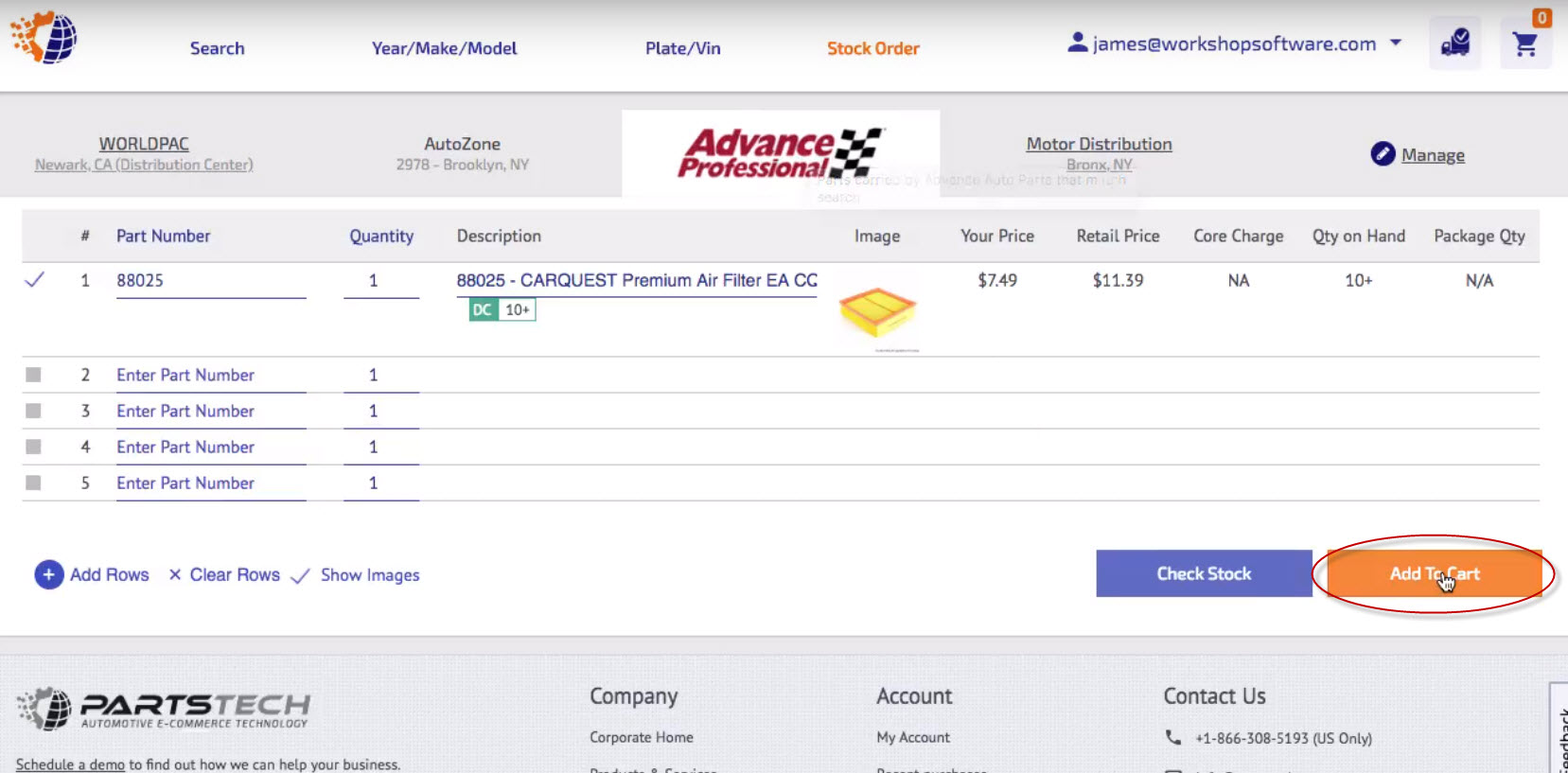Click the phone icon in Contact Us
This screenshot has width=1568, height=773.
tap(1172, 737)
